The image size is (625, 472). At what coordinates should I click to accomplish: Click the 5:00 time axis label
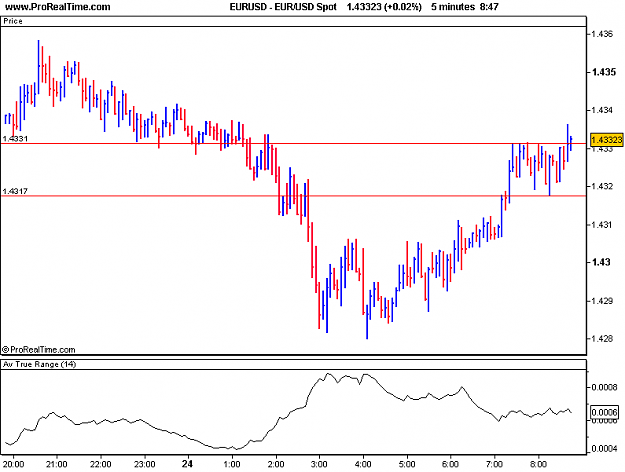(x=407, y=464)
